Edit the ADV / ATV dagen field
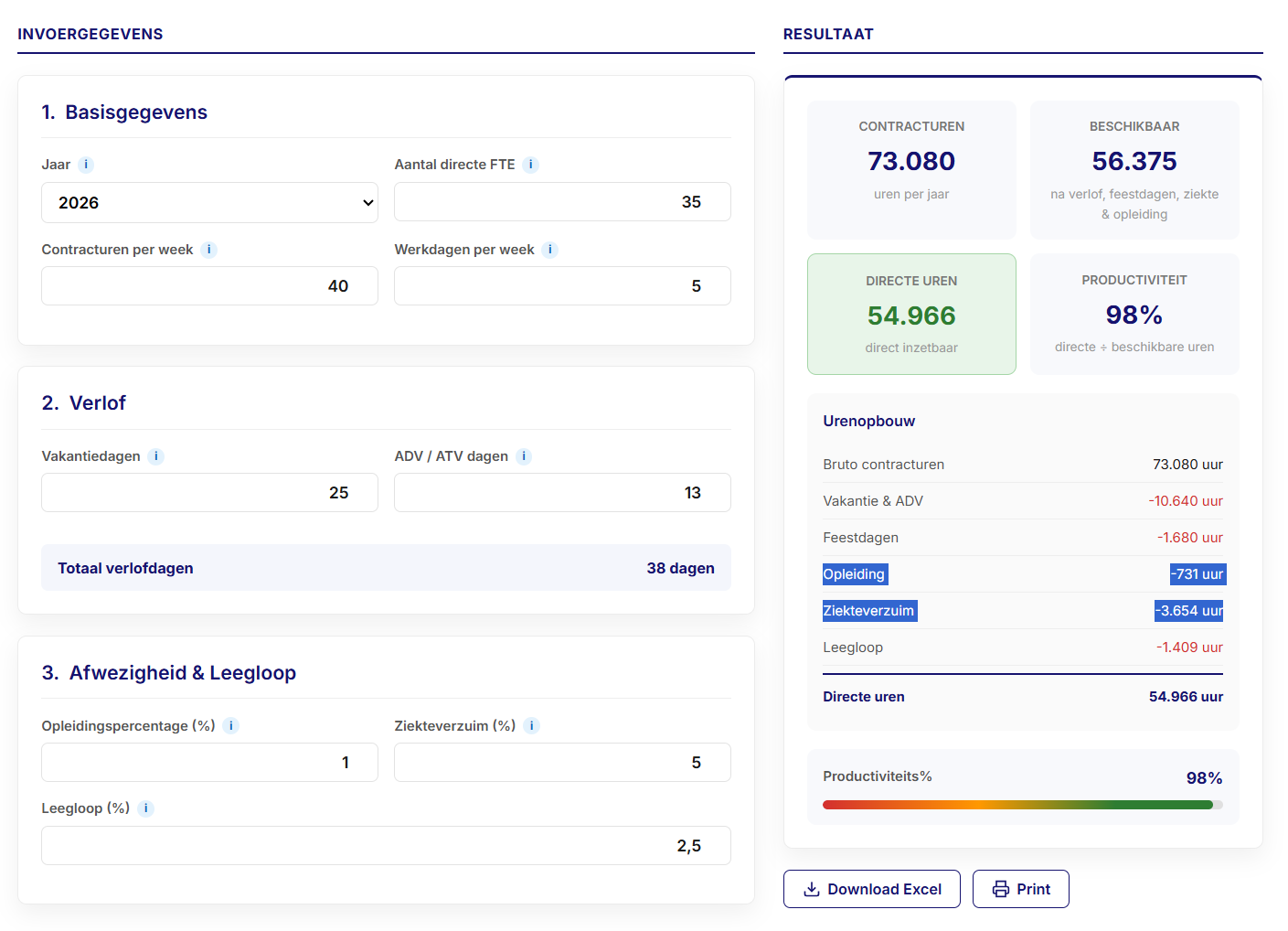 (562, 493)
